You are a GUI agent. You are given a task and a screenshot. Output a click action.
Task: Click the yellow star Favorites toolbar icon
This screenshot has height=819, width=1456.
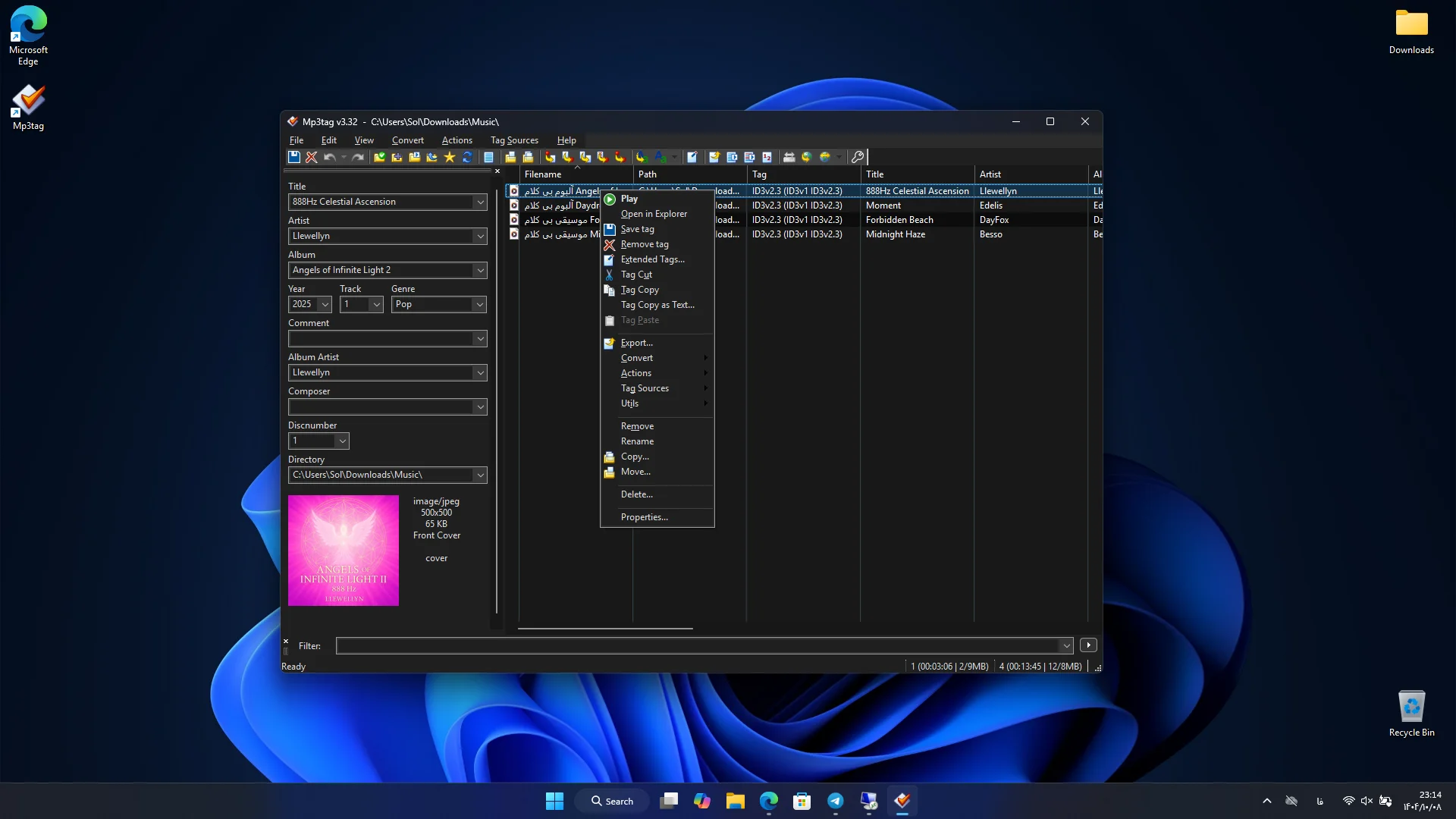[450, 157]
